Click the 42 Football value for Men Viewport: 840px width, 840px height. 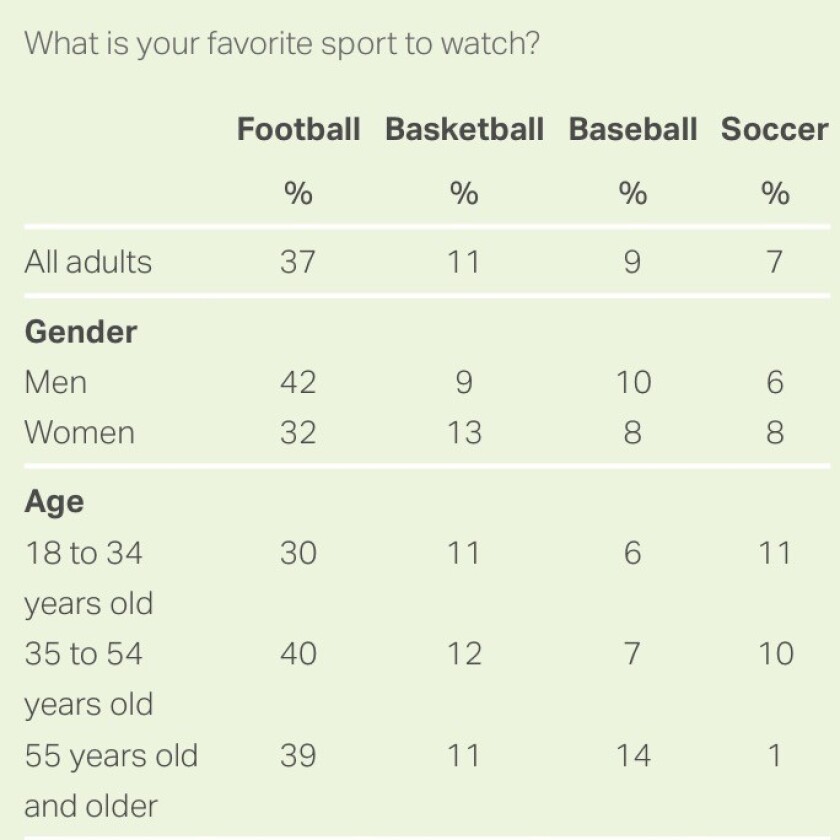click(x=298, y=382)
